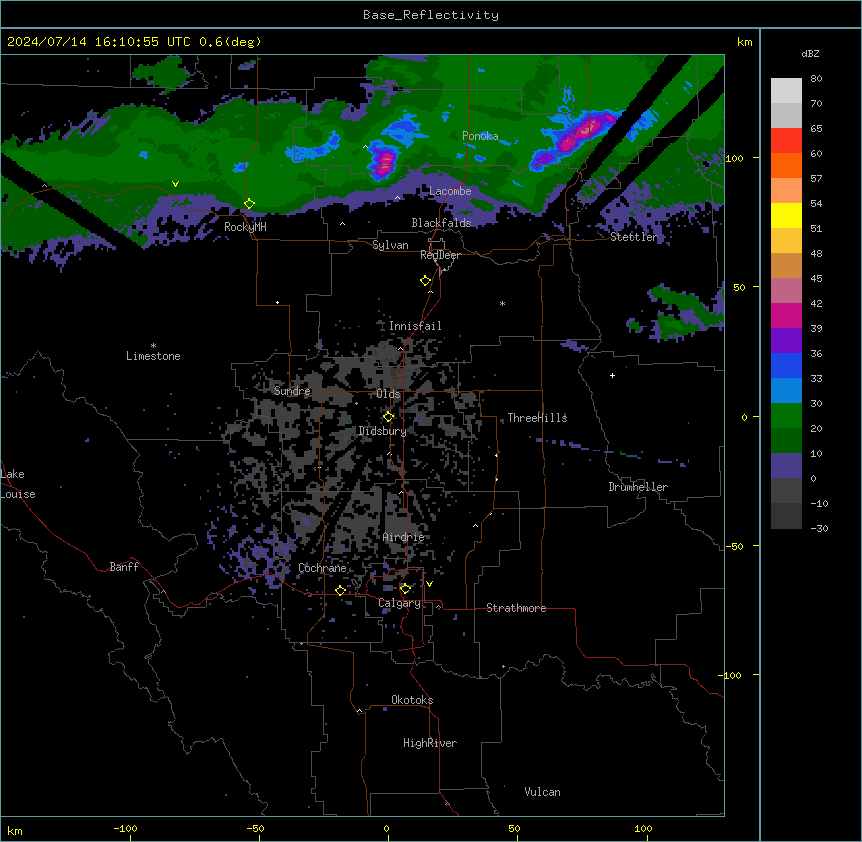The width and height of the screenshot is (862, 842).
Task: Click the asterisk marker above Limestone label
Action: (153, 346)
